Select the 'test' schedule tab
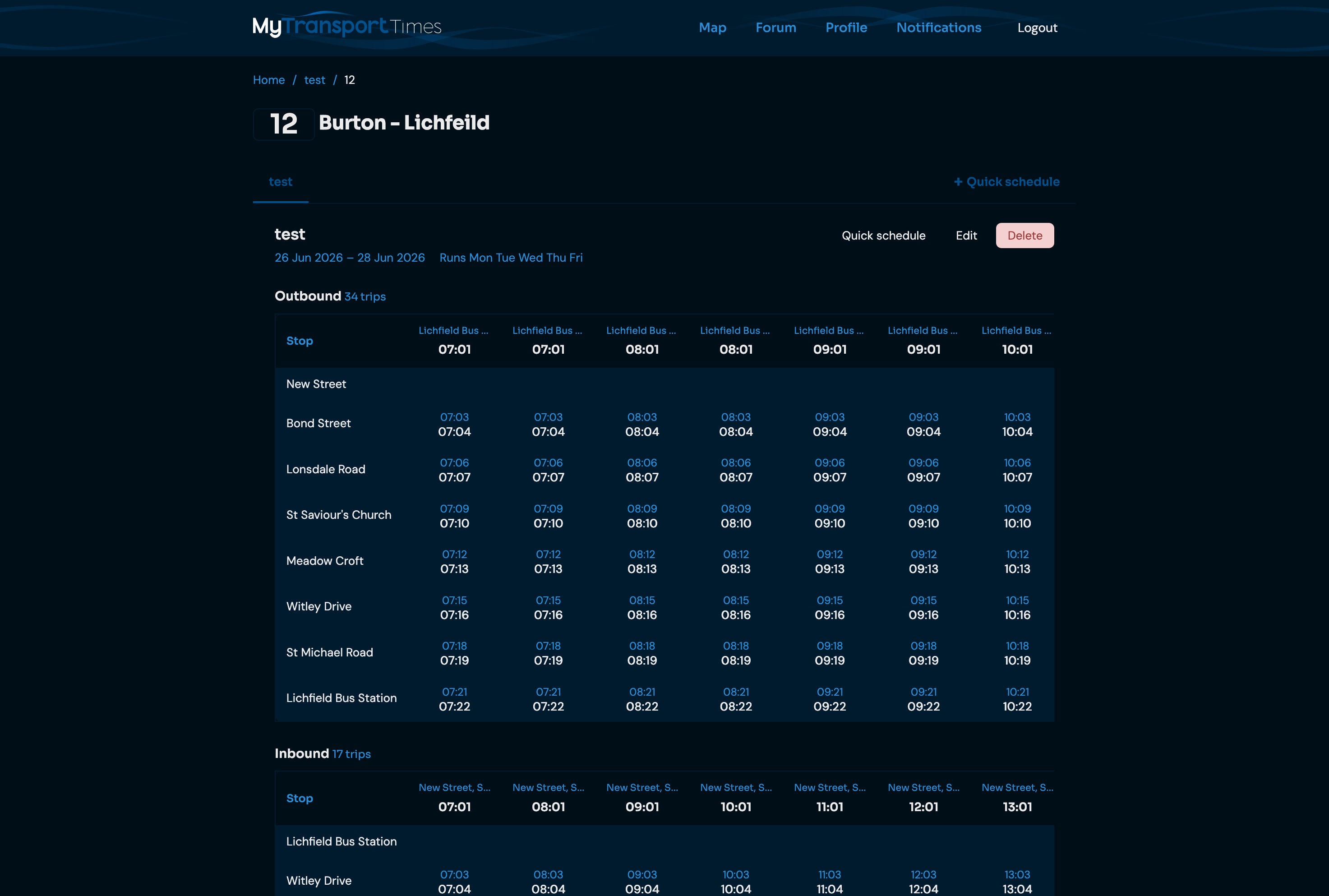 [x=281, y=182]
